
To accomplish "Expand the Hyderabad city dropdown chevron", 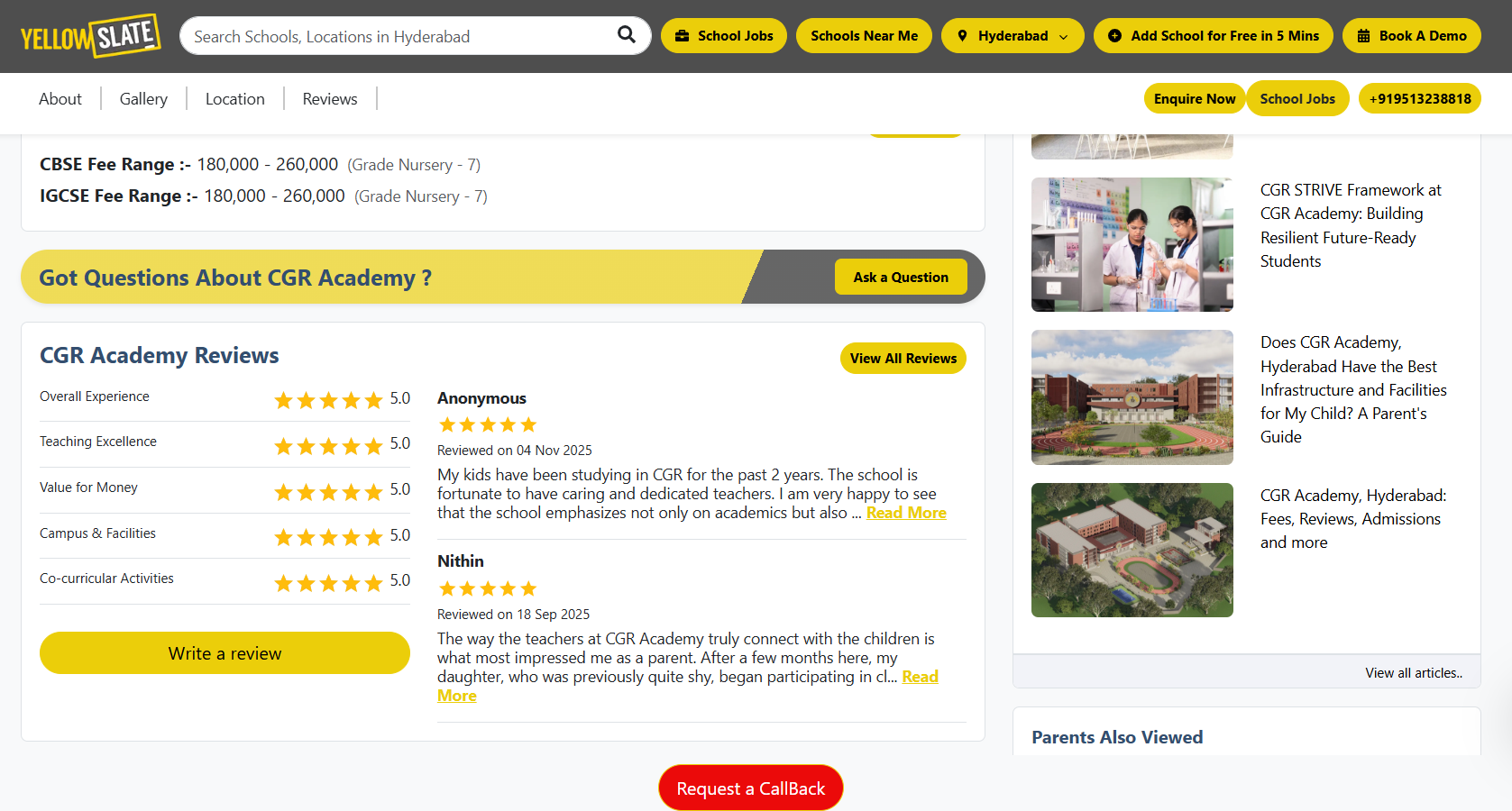I will (x=1064, y=37).
